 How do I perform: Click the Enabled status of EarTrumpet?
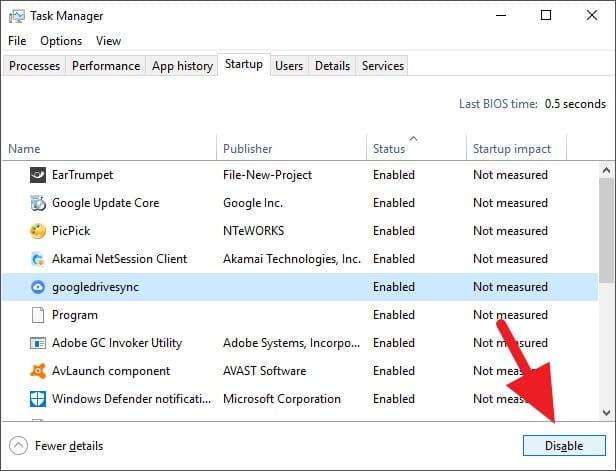394,175
